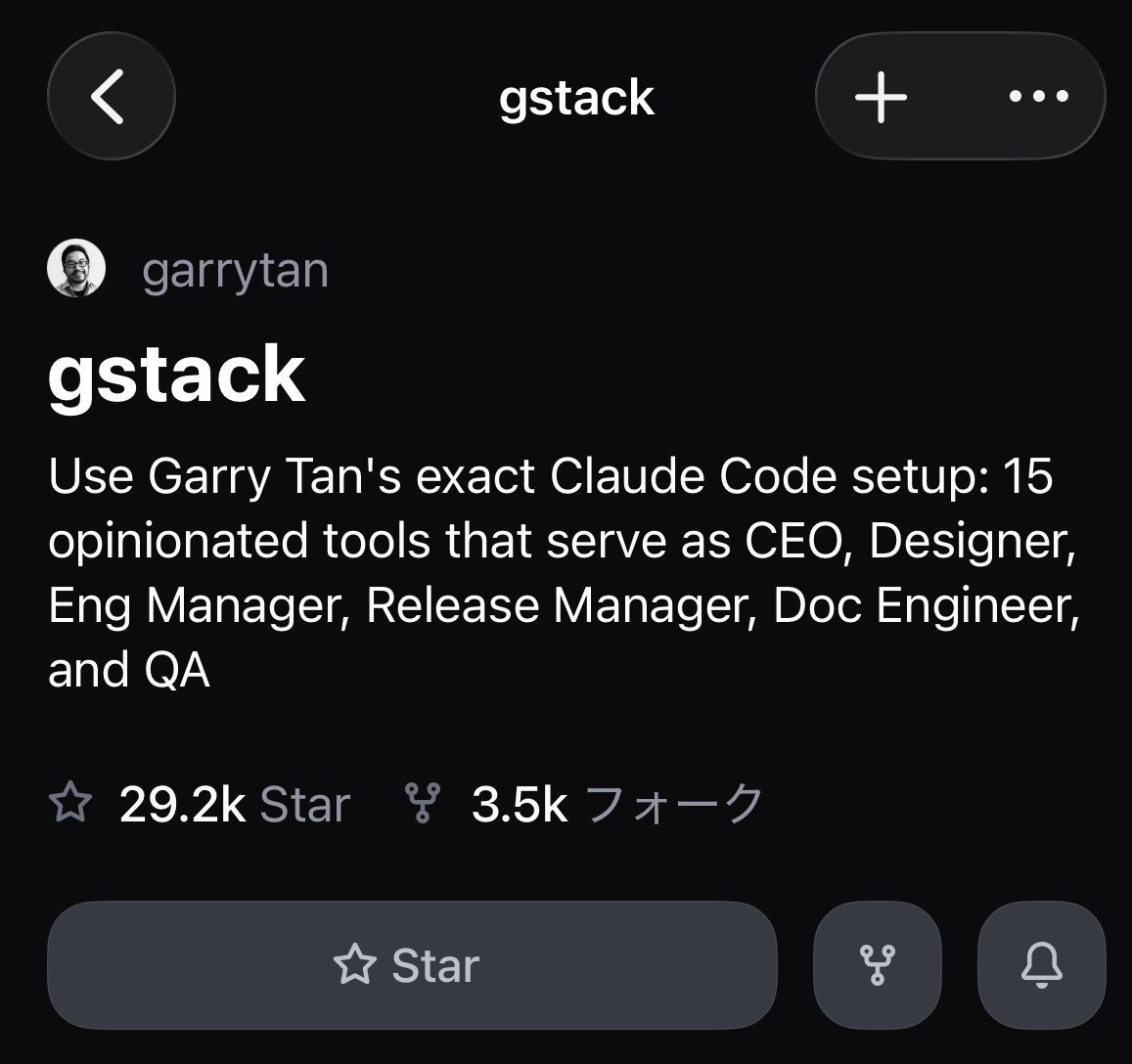Click 'Doc Engineer' in the description
This screenshot has height=1064, width=1132.
pyautogui.click(x=927, y=605)
